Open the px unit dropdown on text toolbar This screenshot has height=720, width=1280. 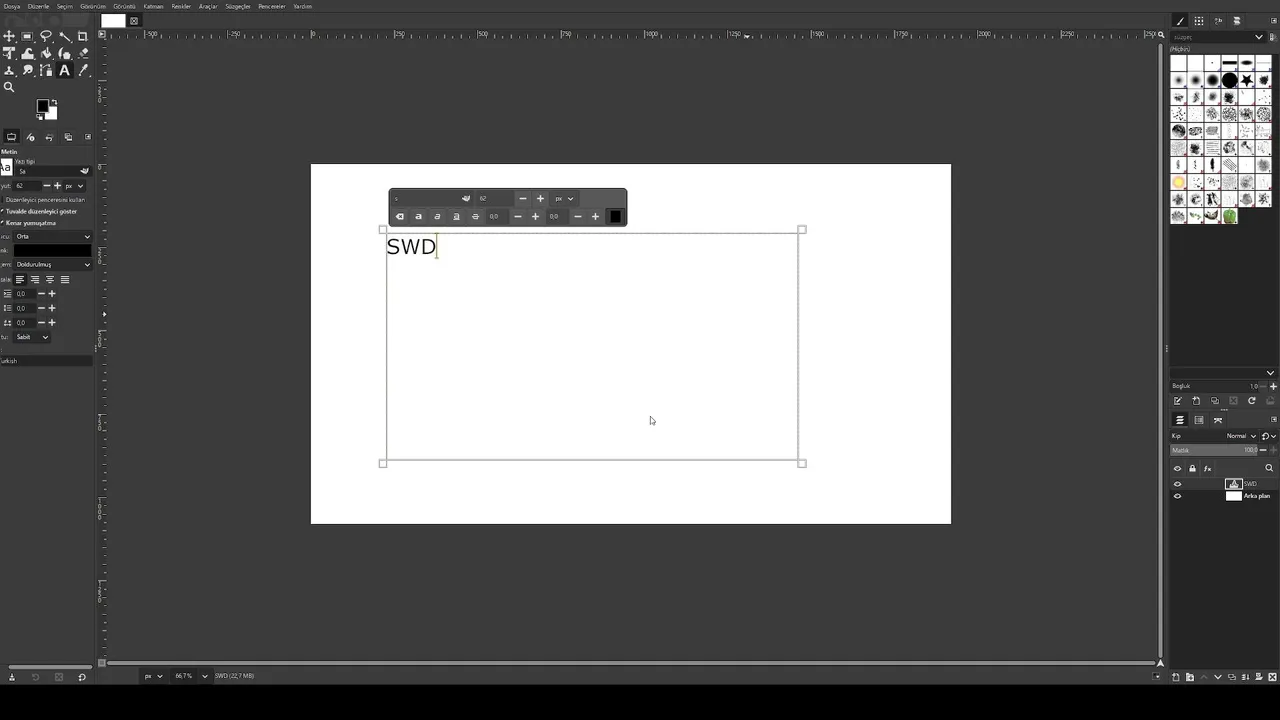click(x=564, y=199)
